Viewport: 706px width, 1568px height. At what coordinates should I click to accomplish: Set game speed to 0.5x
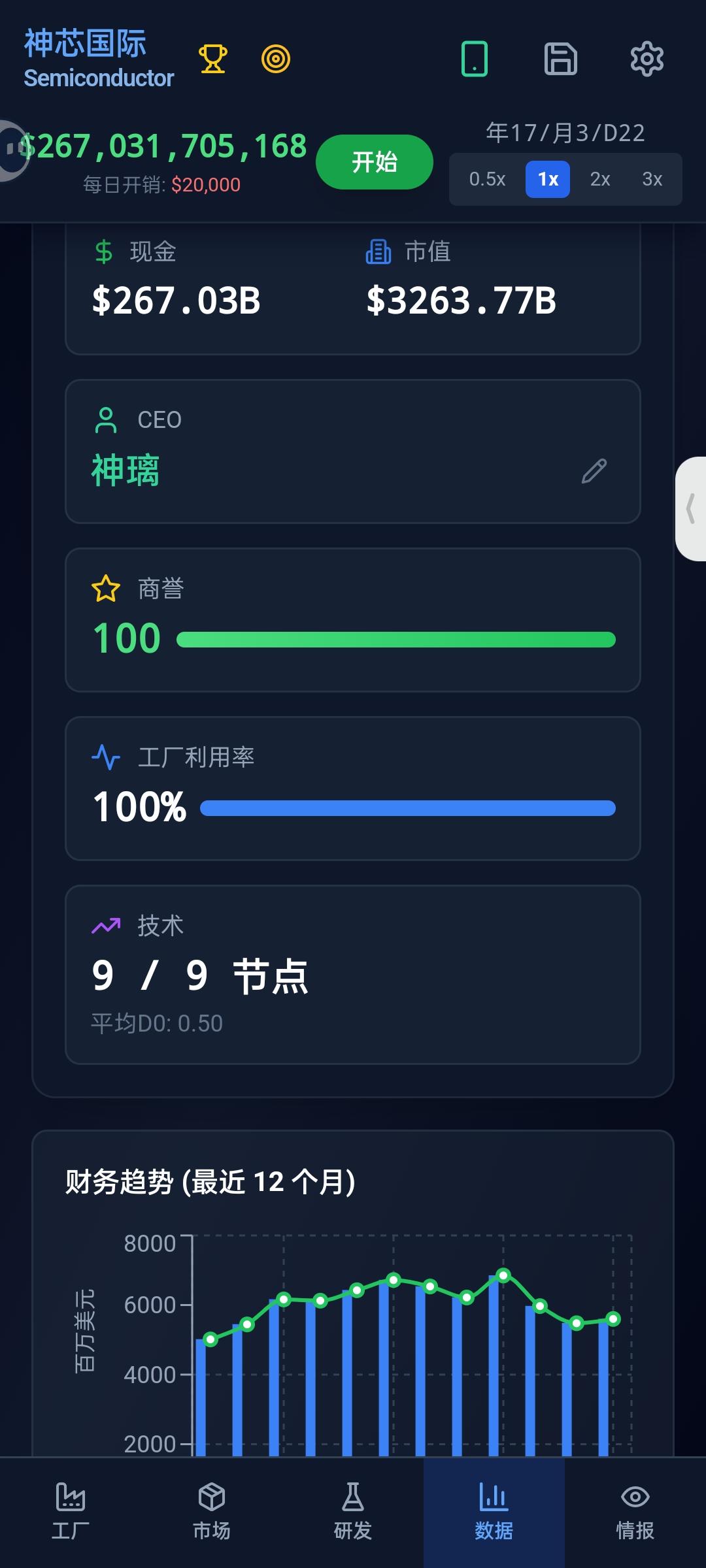pos(487,179)
